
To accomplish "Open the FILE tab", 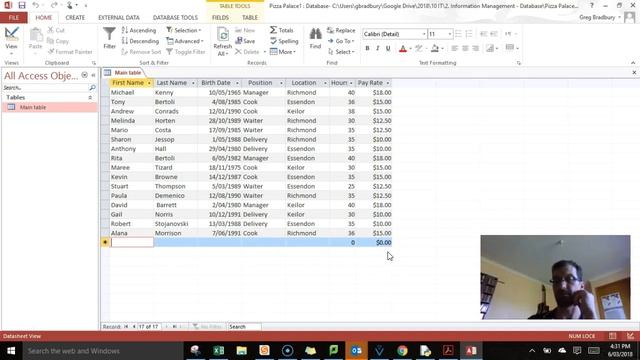I will [14, 18].
